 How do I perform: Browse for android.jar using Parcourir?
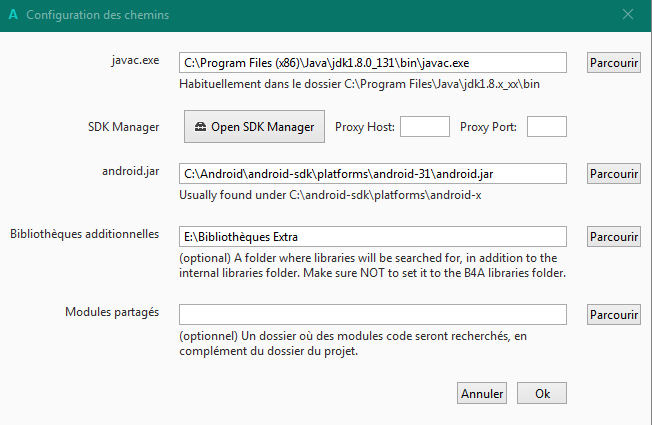coord(613,173)
